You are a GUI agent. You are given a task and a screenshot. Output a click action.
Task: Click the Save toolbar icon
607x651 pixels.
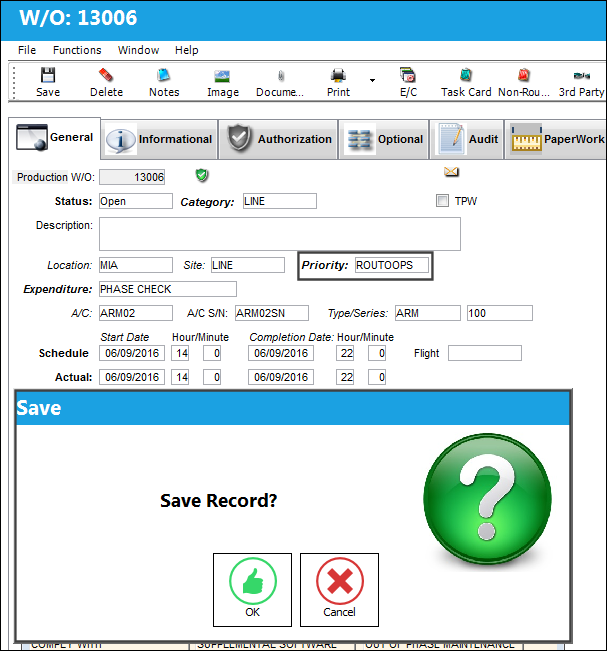(48, 76)
